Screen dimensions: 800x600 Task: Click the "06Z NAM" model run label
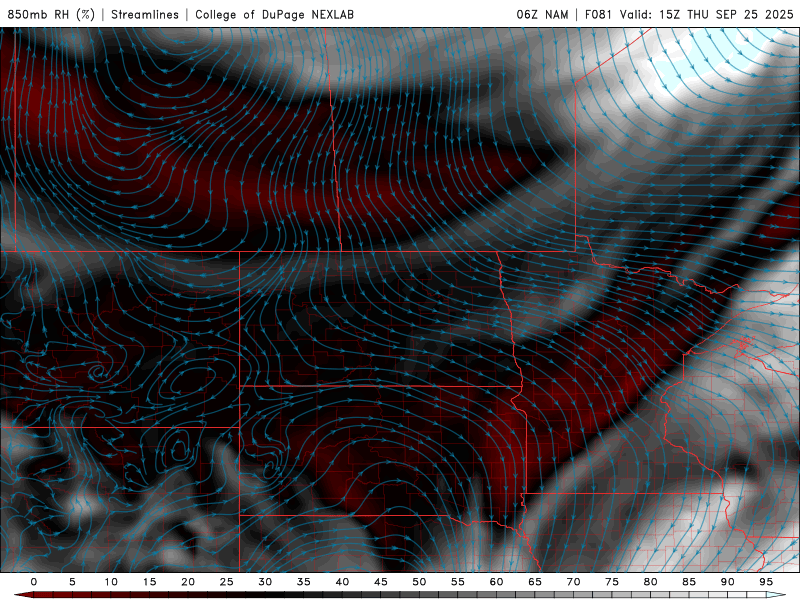(x=542, y=14)
